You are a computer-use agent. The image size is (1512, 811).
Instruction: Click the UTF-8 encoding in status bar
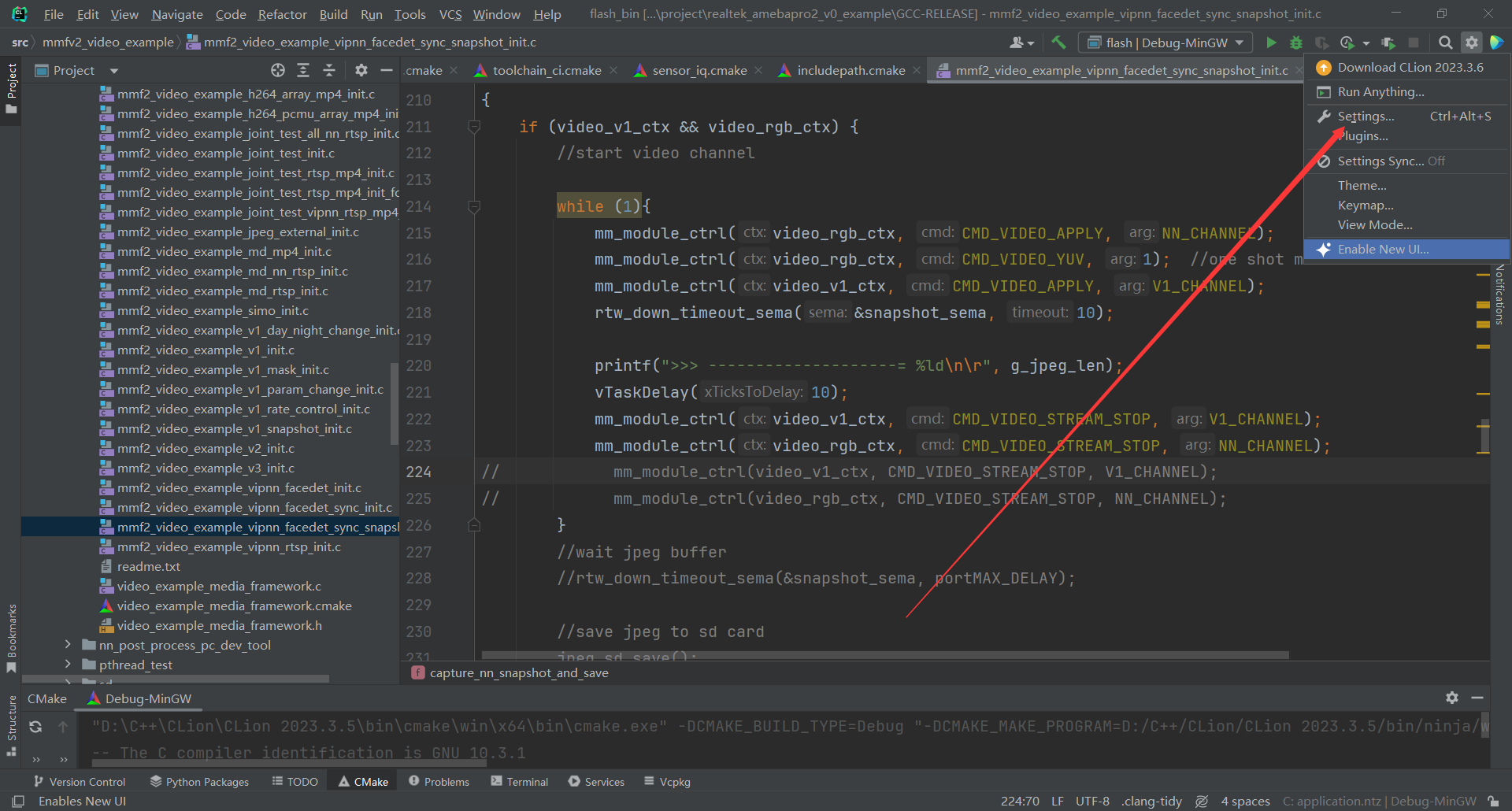1092,801
